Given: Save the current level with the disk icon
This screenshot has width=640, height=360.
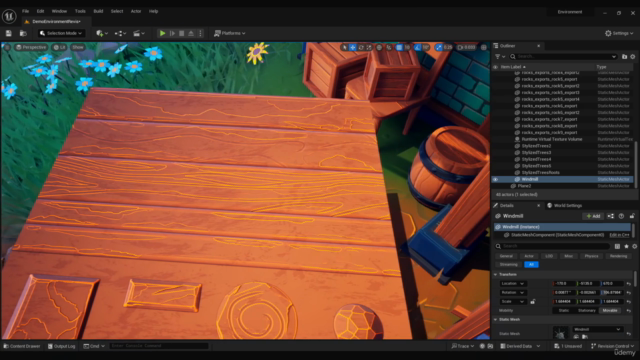Looking at the screenshot, I should 9,33.
